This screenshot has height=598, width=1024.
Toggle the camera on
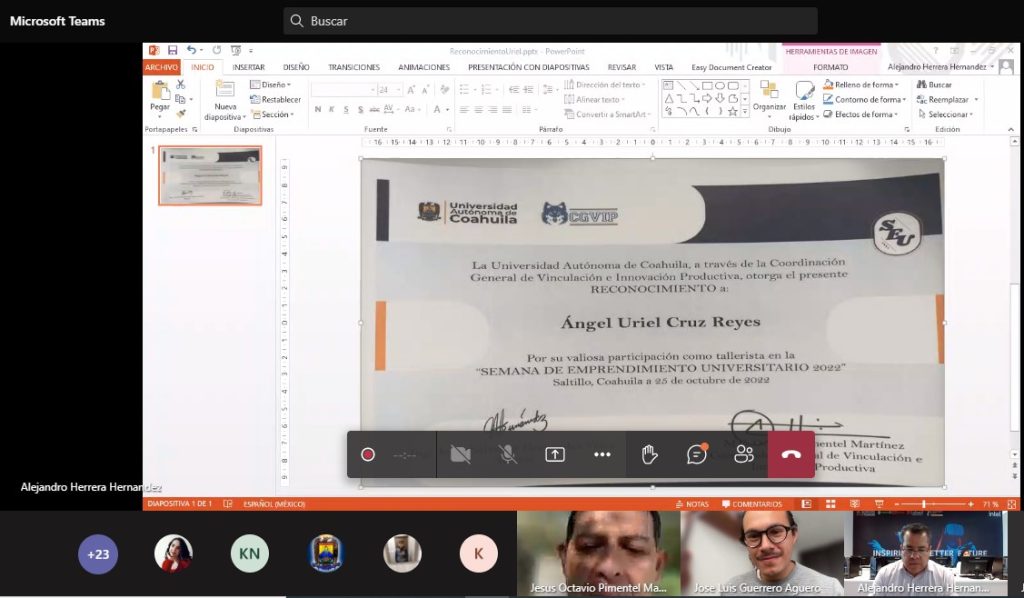pos(460,454)
